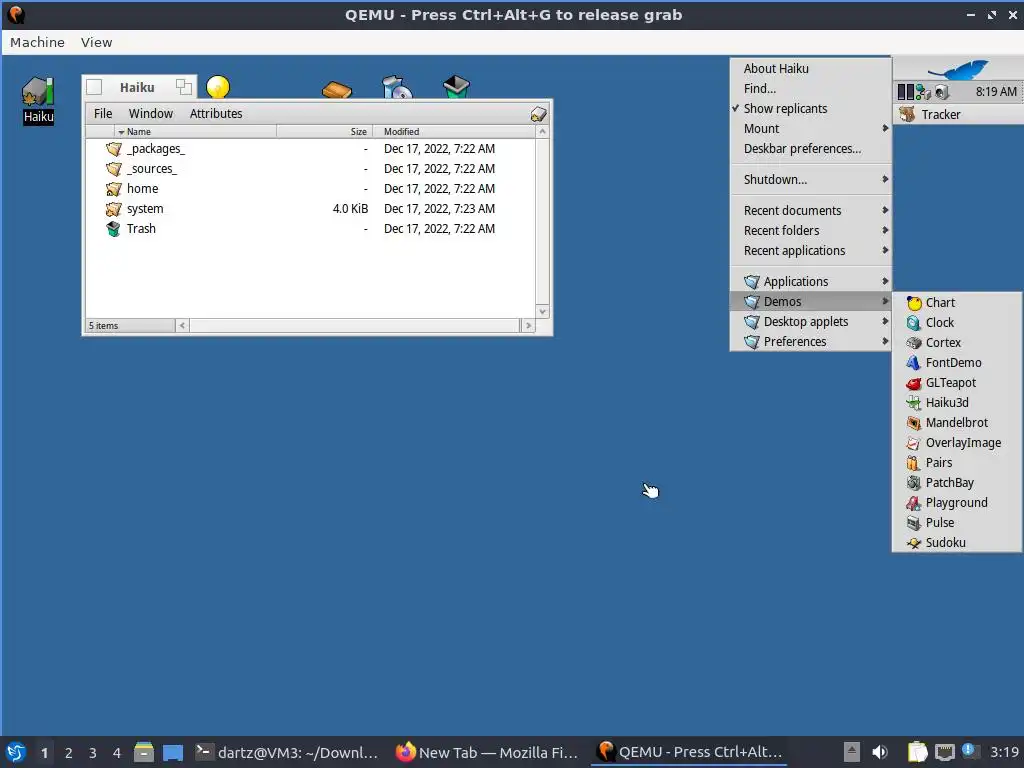This screenshot has width=1024, height=768.
Task: Launch the Playground demo
Action: [957, 503]
